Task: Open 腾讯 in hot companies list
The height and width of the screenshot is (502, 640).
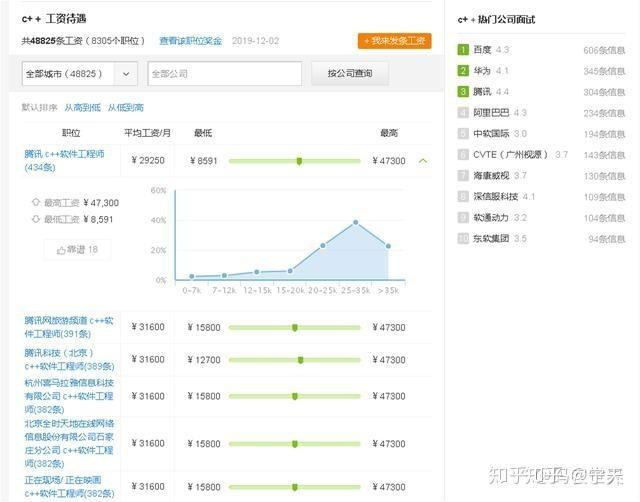Action: tap(482, 92)
